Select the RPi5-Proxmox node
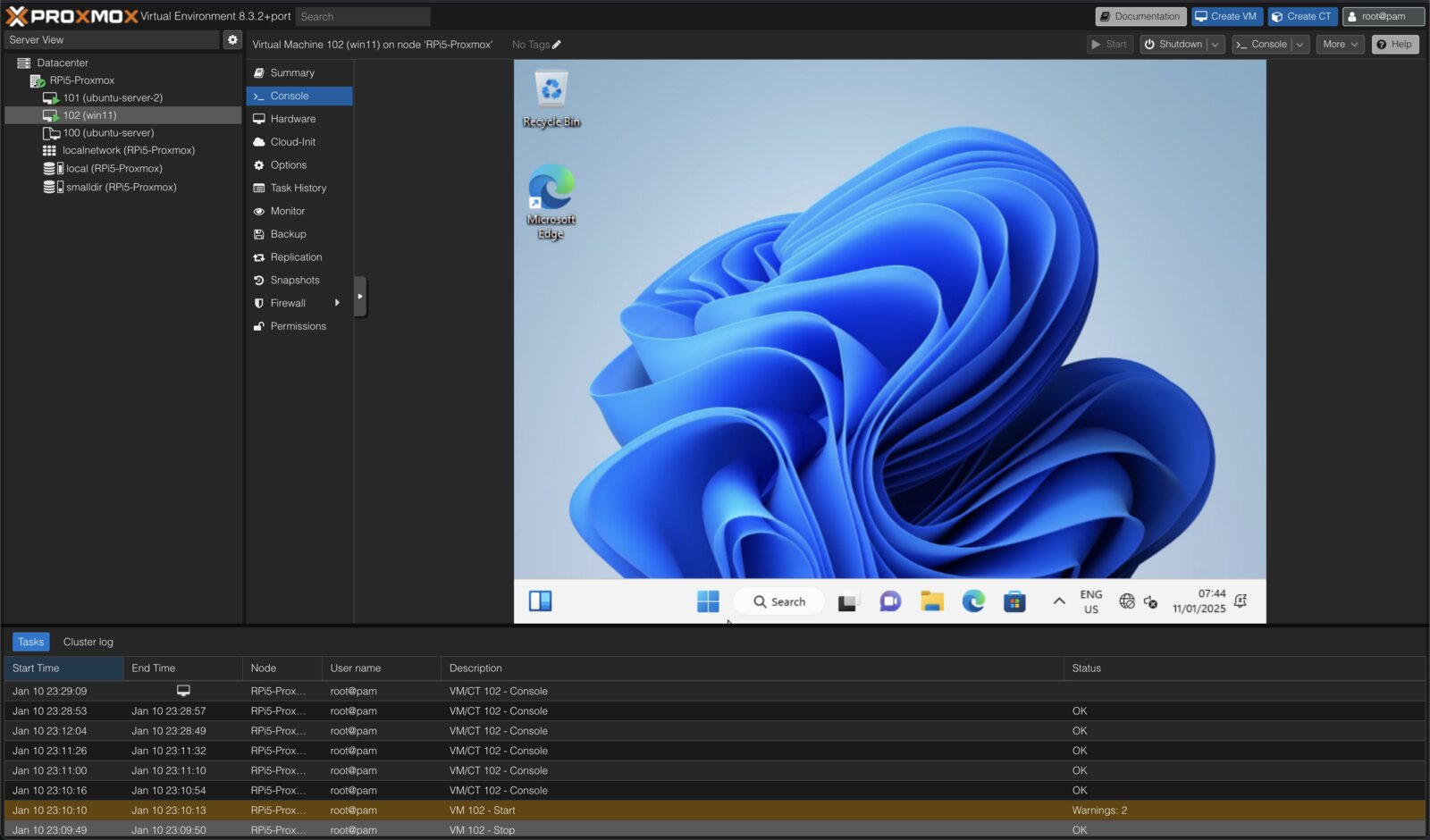The width and height of the screenshot is (1430, 840). click(81, 80)
